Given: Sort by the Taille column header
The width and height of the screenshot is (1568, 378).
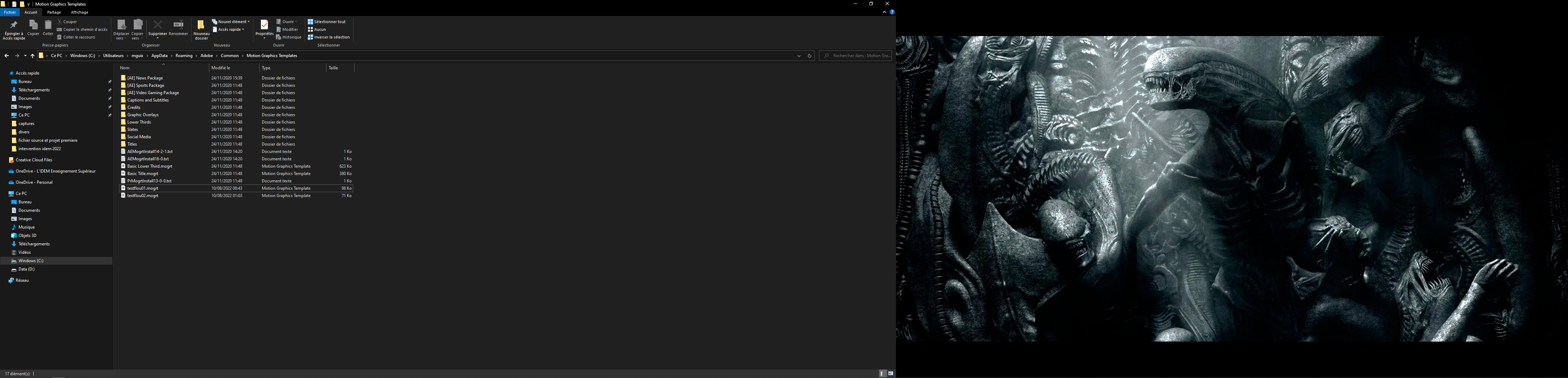Looking at the screenshot, I should (340, 68).
